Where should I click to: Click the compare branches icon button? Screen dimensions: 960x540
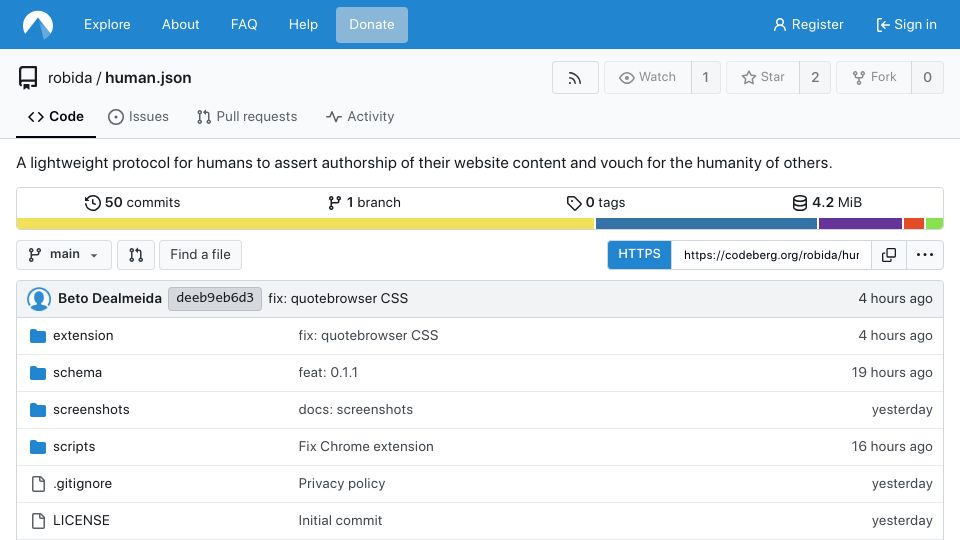136,255
